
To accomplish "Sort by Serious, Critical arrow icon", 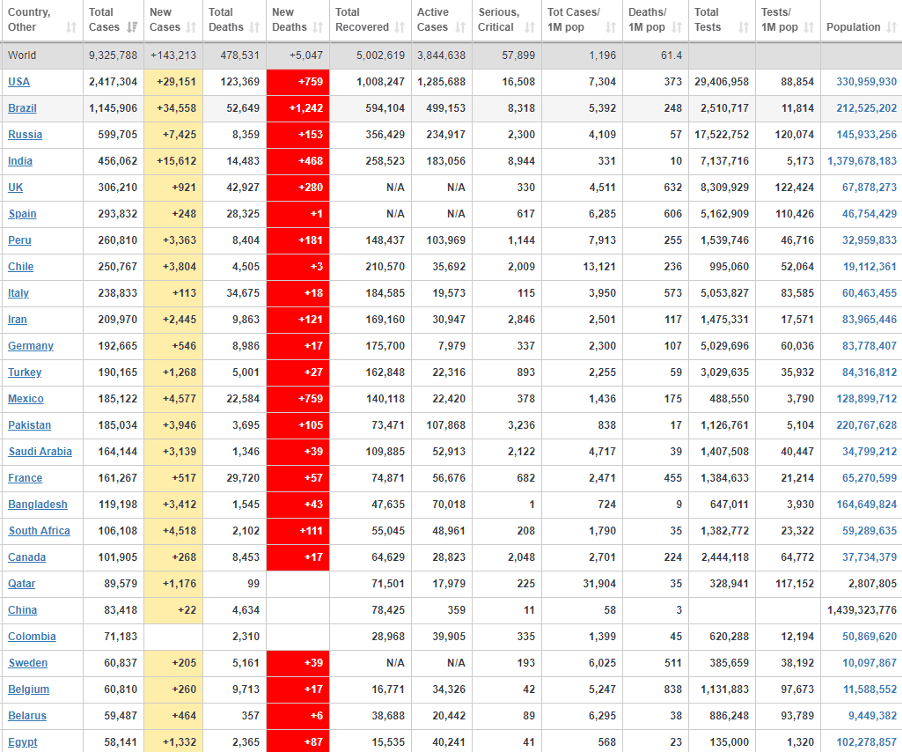I will click(530, 27).
